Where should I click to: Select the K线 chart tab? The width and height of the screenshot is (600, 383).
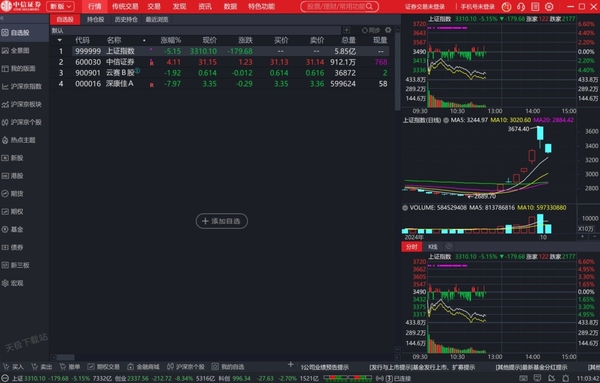(x=433, y=246)
